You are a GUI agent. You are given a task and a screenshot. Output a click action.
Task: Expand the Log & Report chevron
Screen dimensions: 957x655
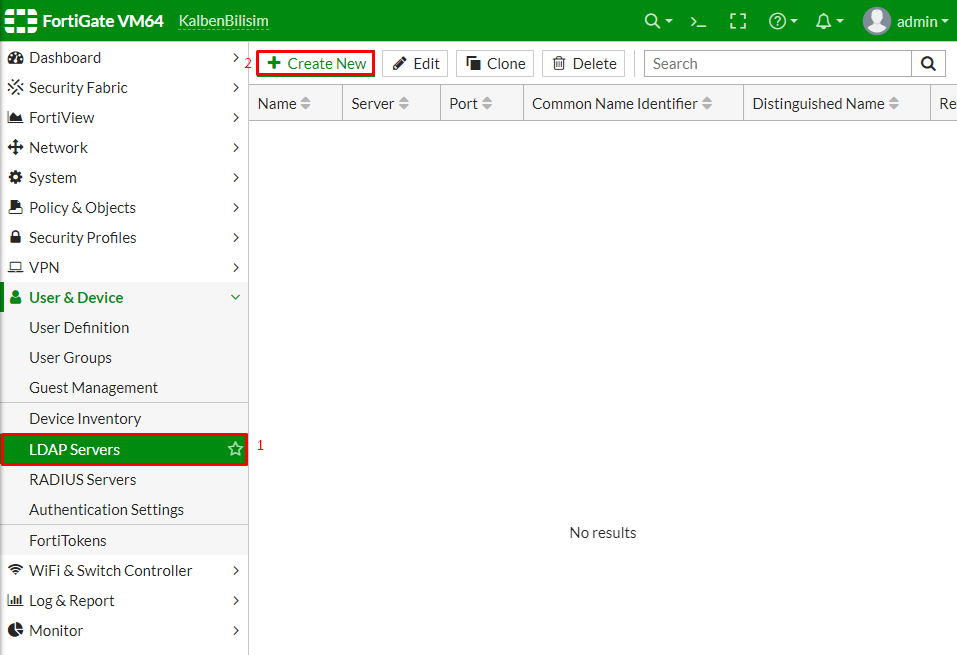click(236, 600)
